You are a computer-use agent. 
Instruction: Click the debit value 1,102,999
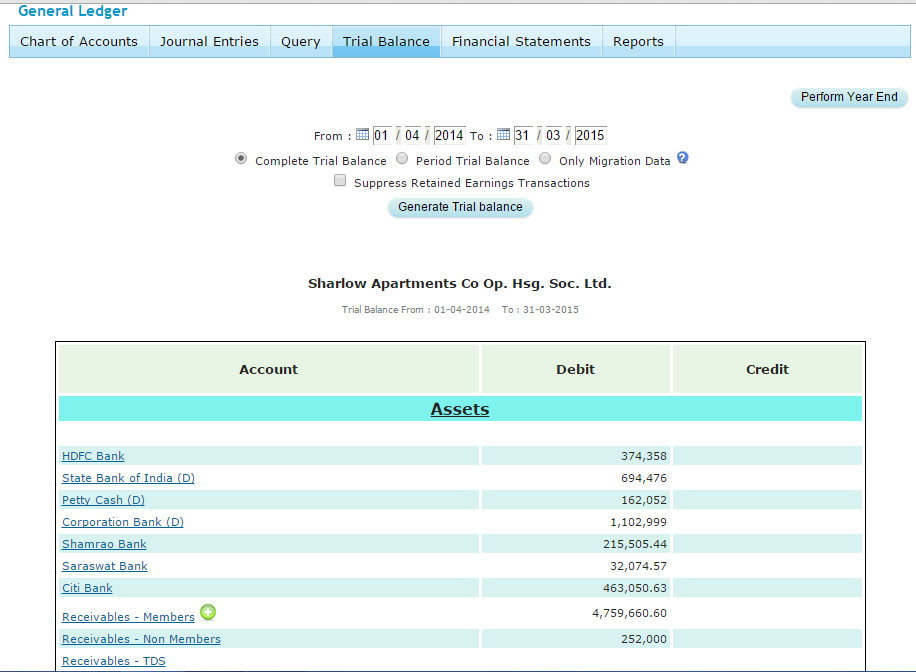[x=639, y=522]
